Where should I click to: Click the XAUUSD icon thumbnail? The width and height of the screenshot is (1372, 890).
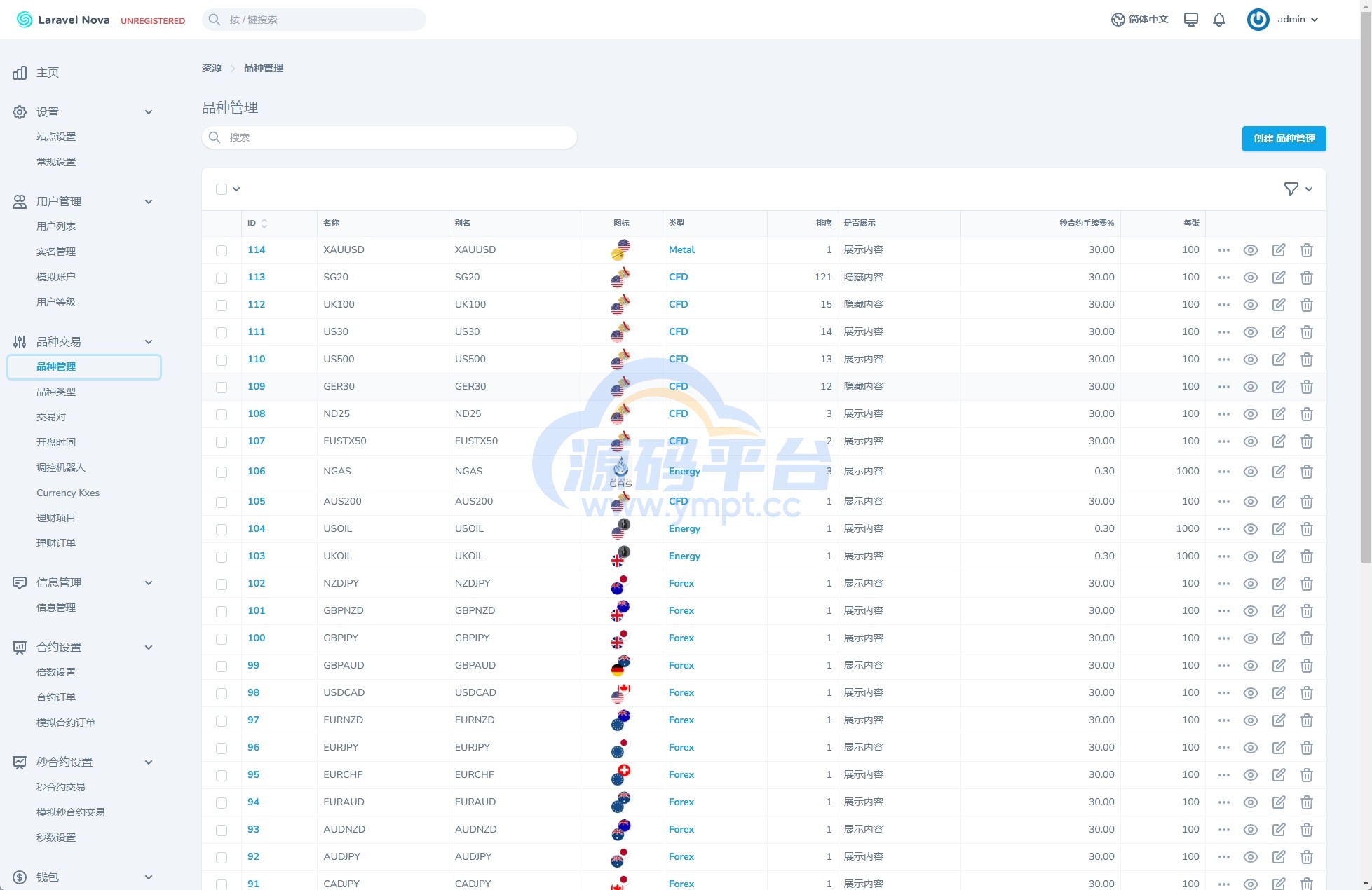tap(620, 250)
